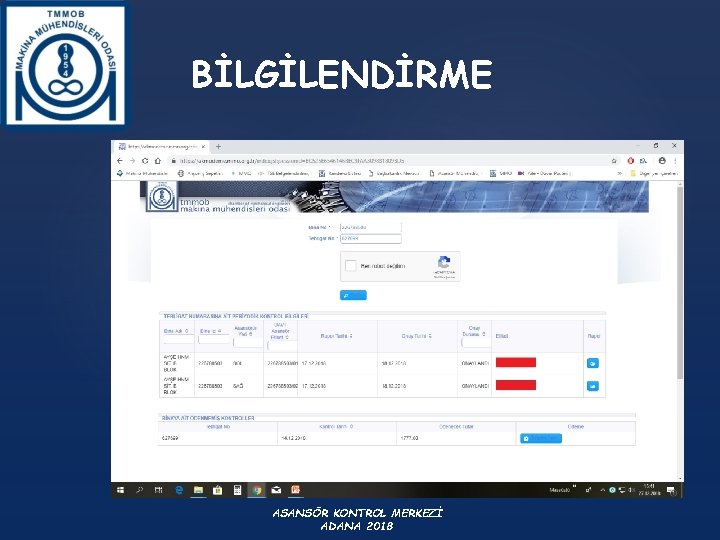The image size is (720, 540).
Task: Sort by Onay Tarihi column header
Action: 417,336
